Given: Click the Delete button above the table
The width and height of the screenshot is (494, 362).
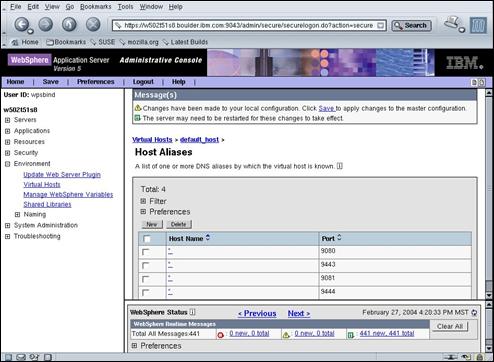Looking at the screenshot, I should point(179,224).
